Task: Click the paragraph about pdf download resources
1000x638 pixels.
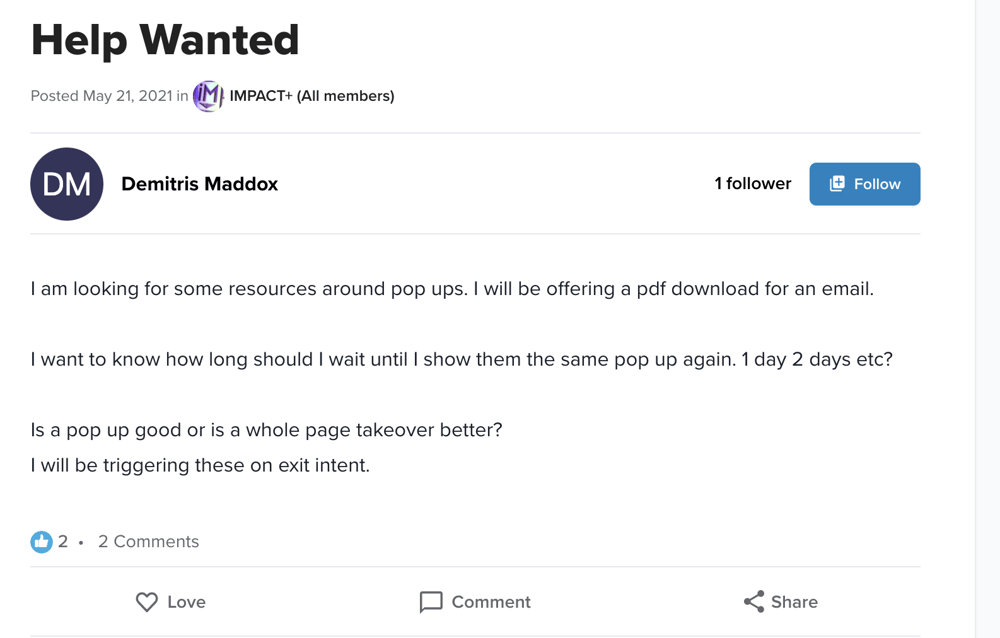Action: click(x=452, y=289)
